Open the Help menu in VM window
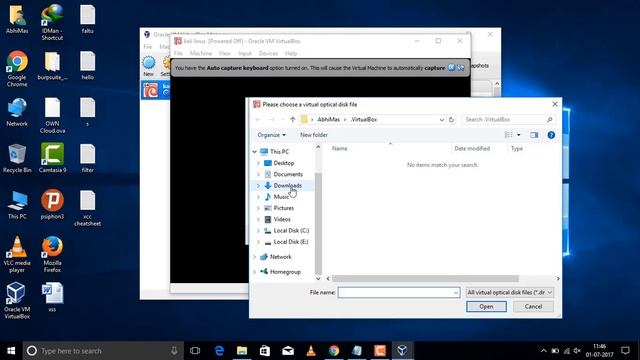The height and width of the screenshot is (360, 640). (x=291, y=53)
